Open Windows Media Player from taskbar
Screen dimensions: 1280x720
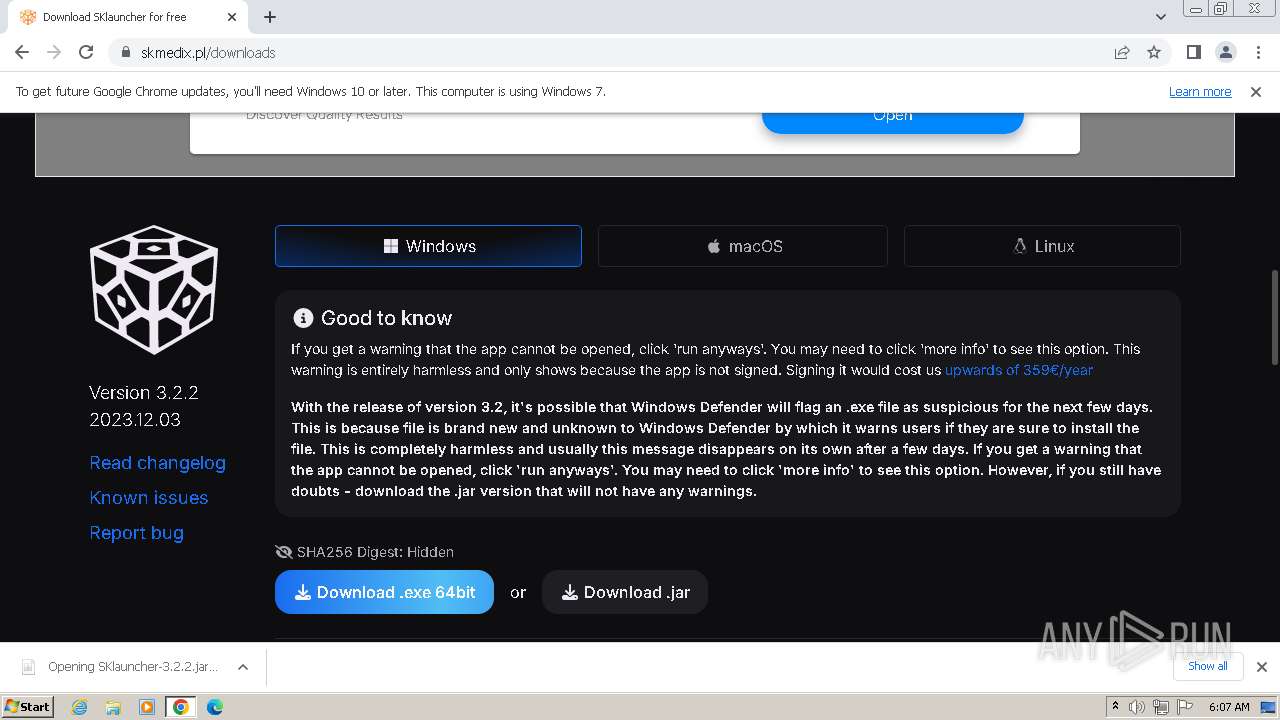click(x=147, y=707)
